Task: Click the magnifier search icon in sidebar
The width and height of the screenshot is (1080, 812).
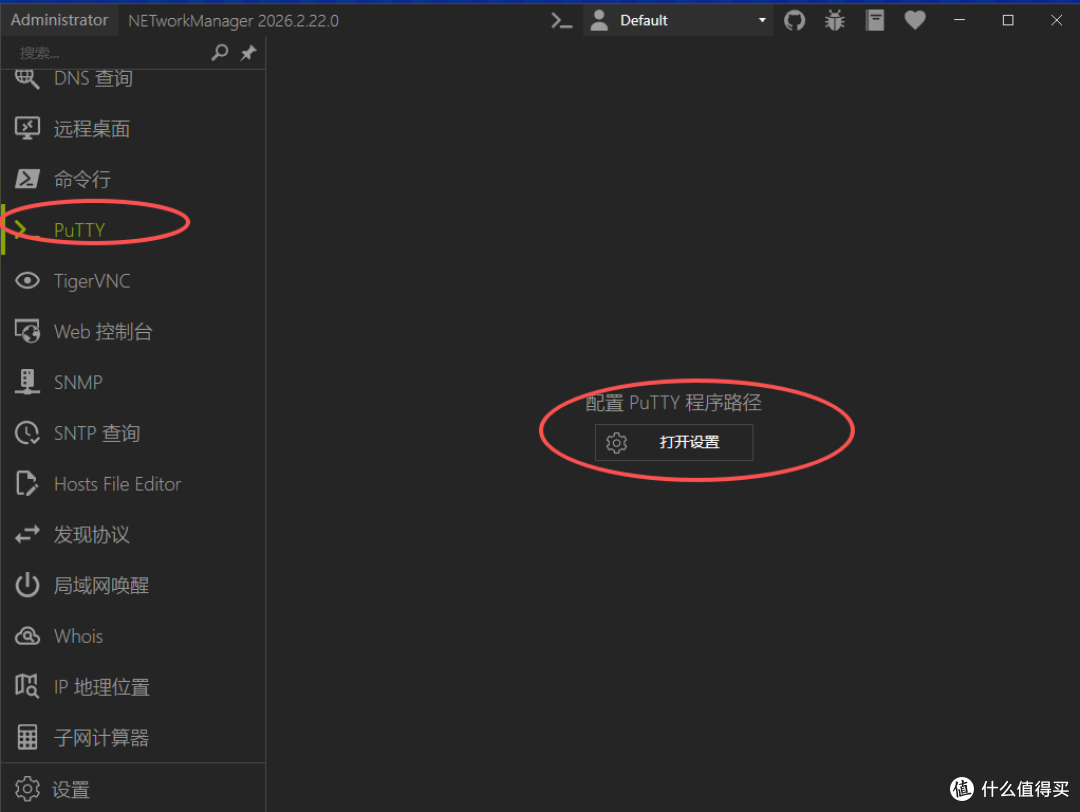Action: coord(220,52)
